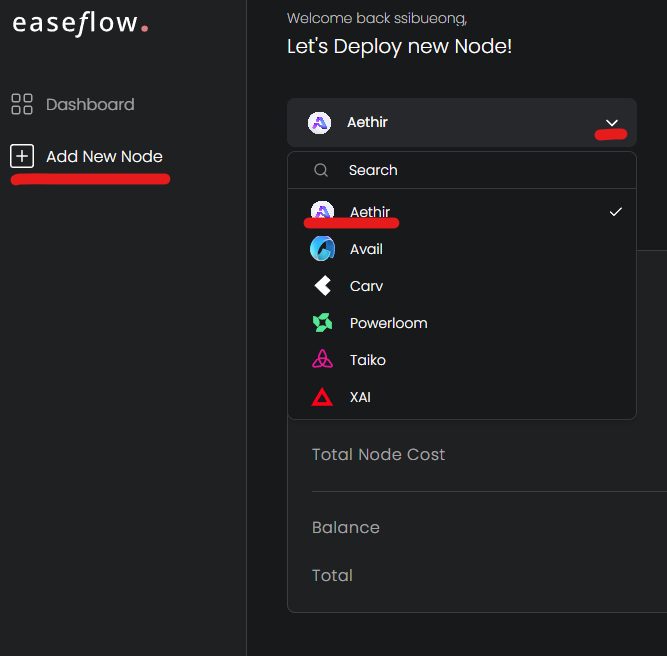Open the Dashboard grid icon
667x656 pixels.
[22, 104]
